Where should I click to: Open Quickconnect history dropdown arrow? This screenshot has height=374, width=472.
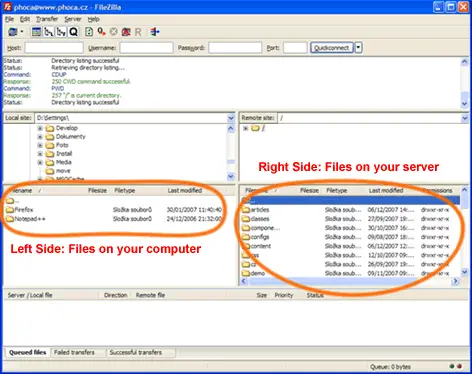point(358,48)
